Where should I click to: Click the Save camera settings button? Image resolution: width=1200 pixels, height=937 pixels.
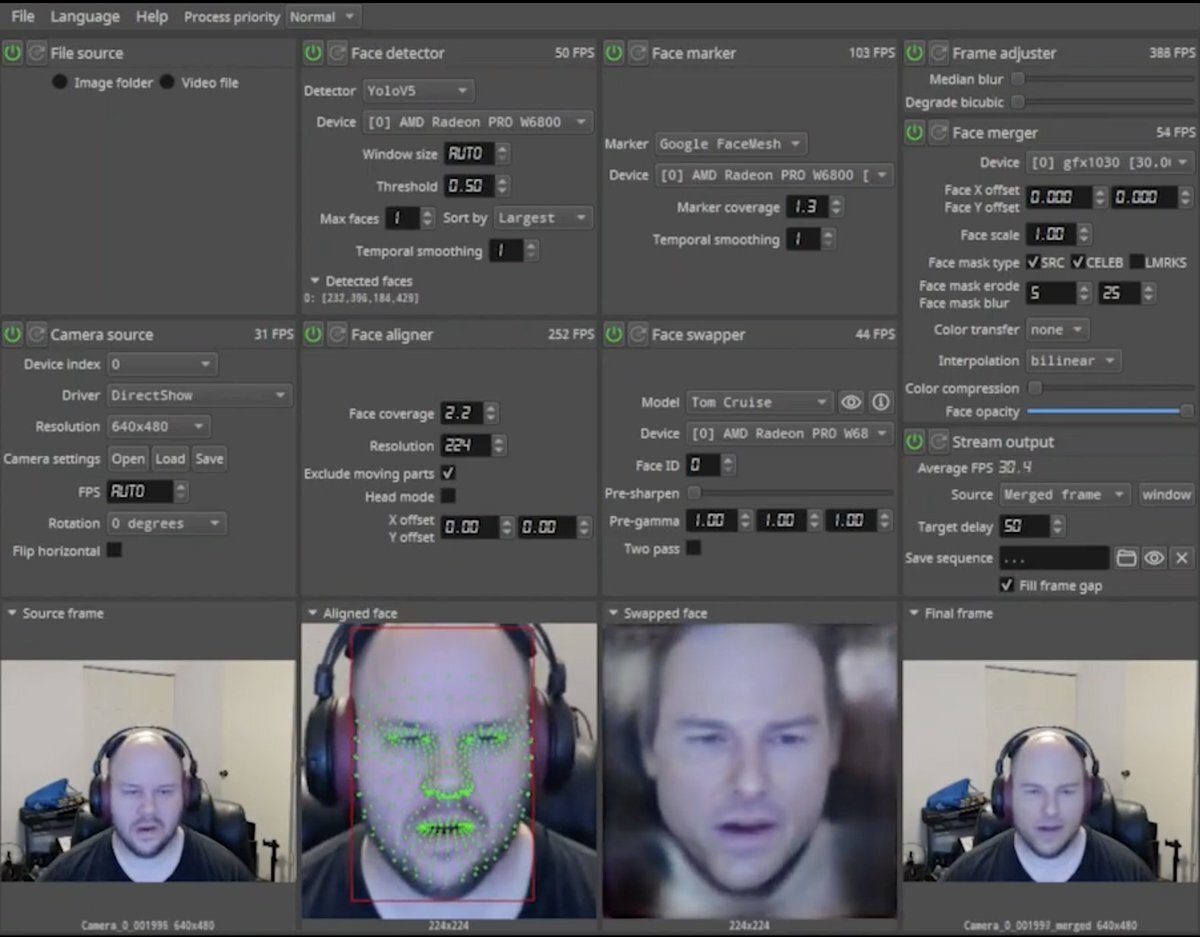pyautogui.click(x=209, y=458)
